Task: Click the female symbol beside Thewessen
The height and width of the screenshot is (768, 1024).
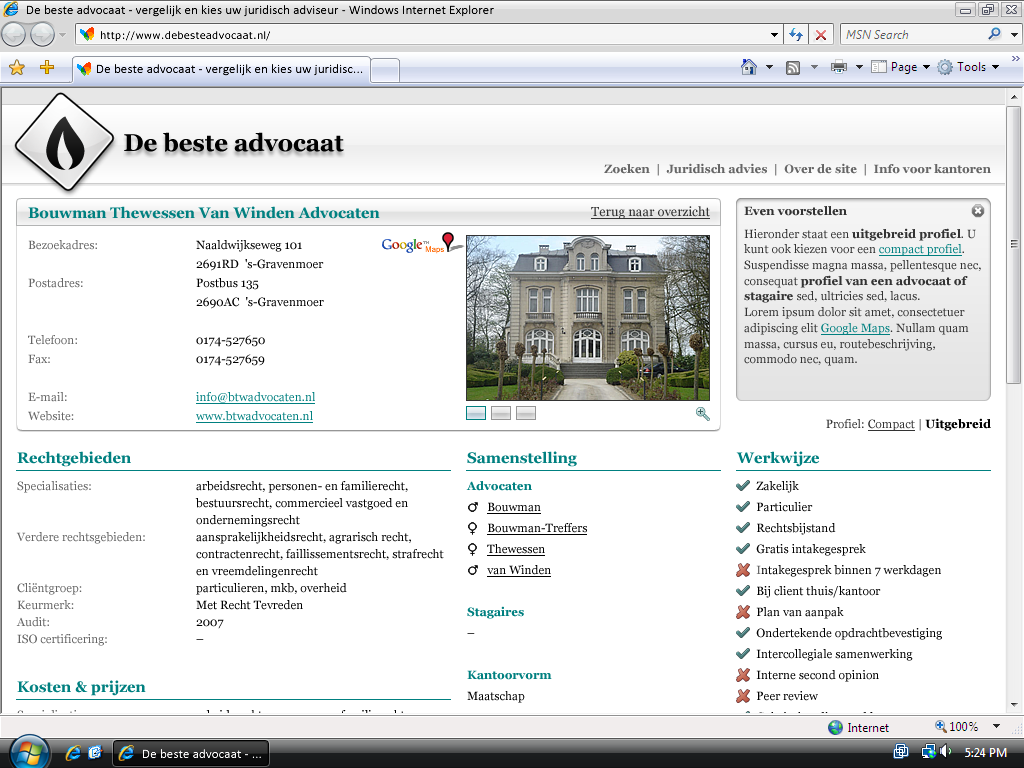Action: click(472, 549)
